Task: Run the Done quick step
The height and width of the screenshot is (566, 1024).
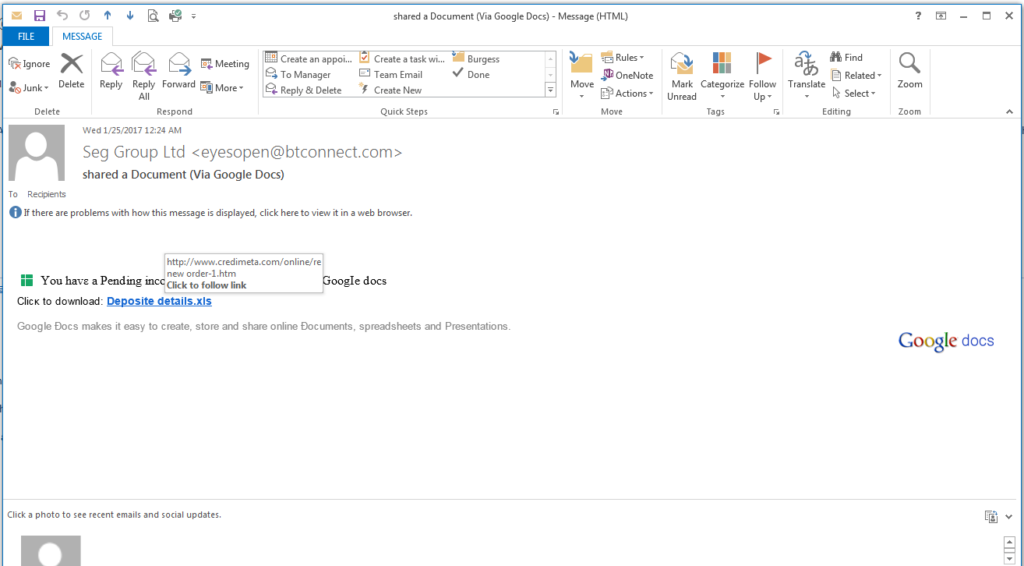Action: pos(471,74)
